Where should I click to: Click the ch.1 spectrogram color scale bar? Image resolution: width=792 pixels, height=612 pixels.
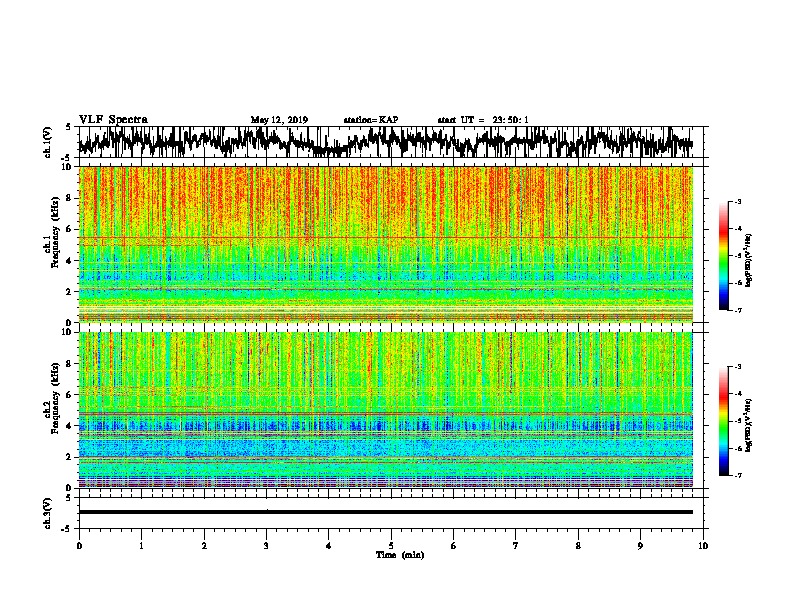pyautogui.click(x=723, y=256)
